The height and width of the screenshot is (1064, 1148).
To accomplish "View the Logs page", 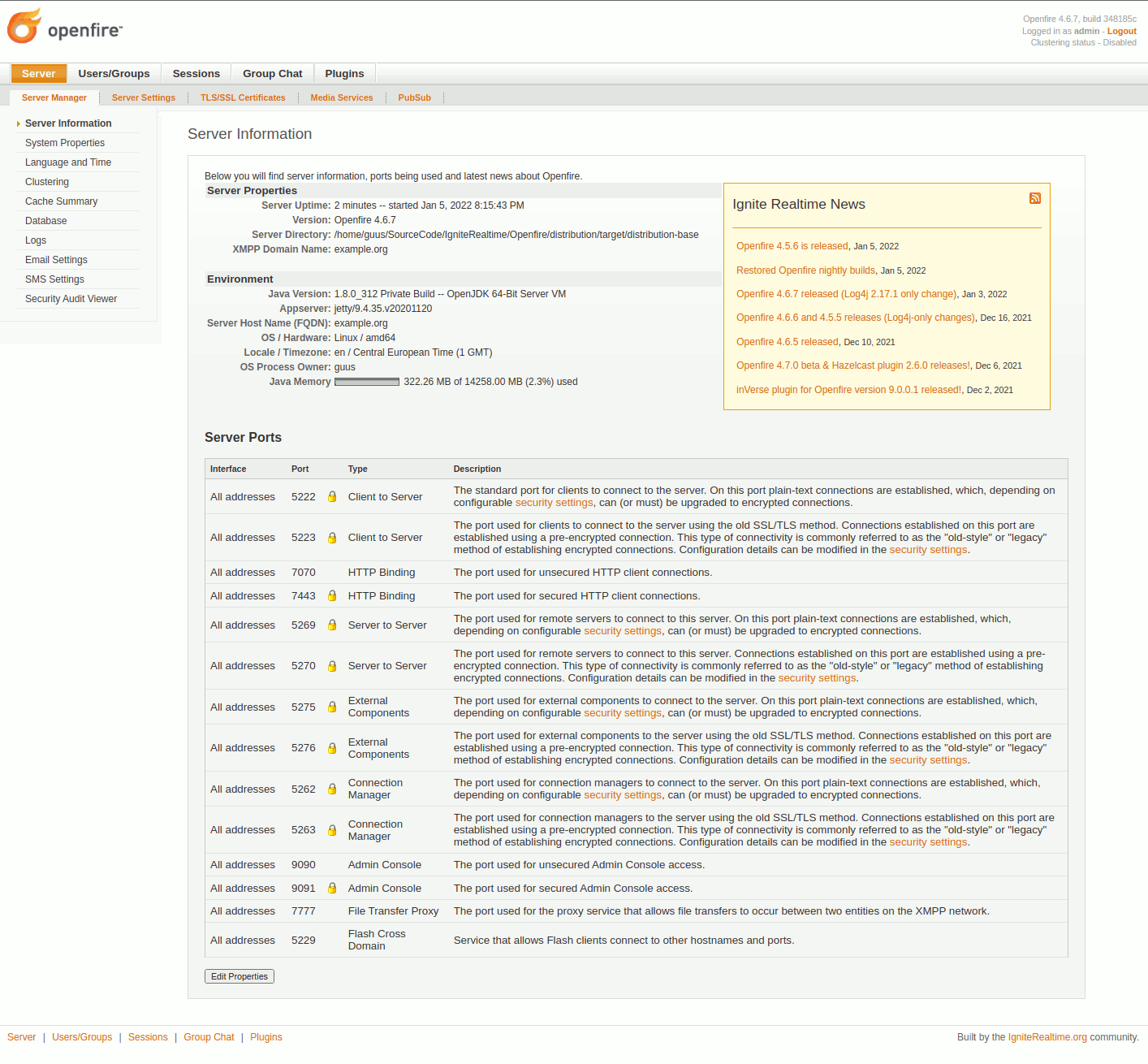I will [x=36, y=240].
